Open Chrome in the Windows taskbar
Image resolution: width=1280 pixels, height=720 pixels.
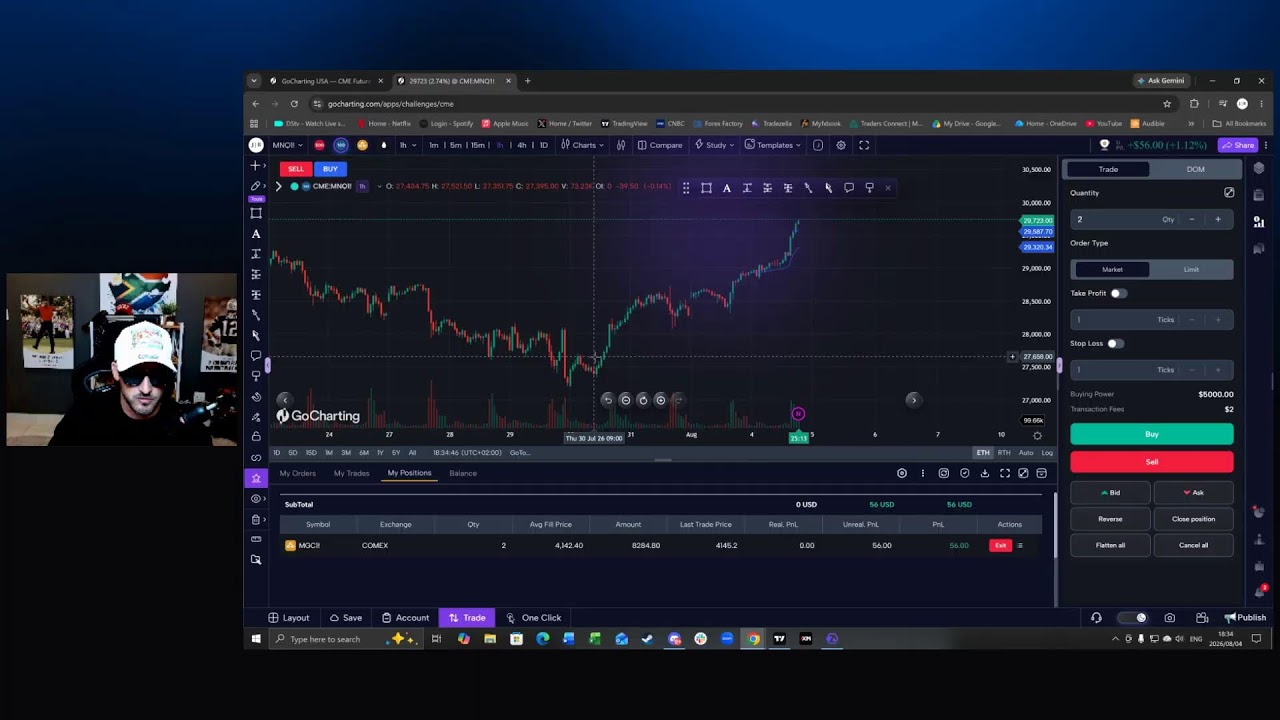tap(753, 639)
